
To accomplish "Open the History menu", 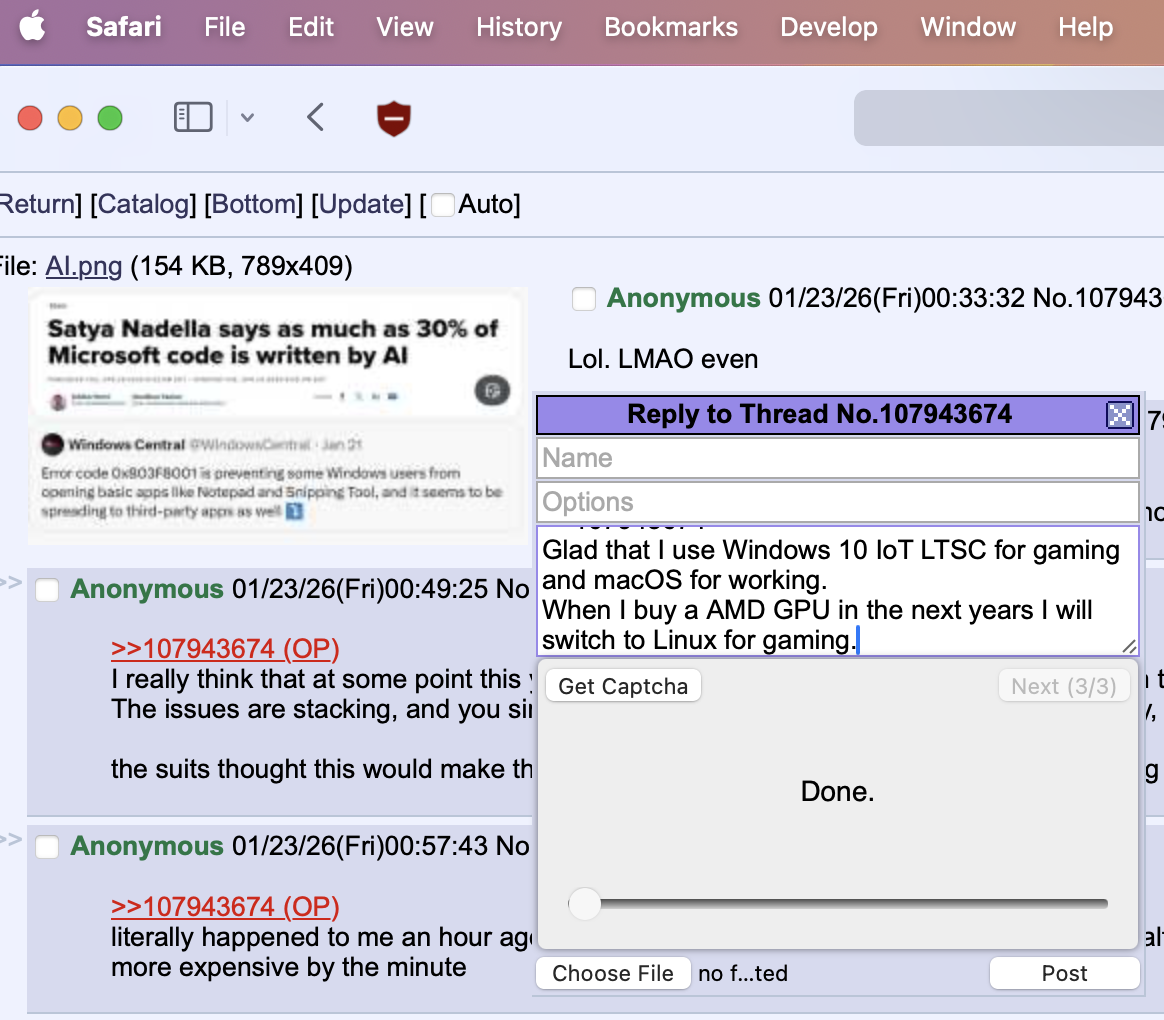I will 519,27.
